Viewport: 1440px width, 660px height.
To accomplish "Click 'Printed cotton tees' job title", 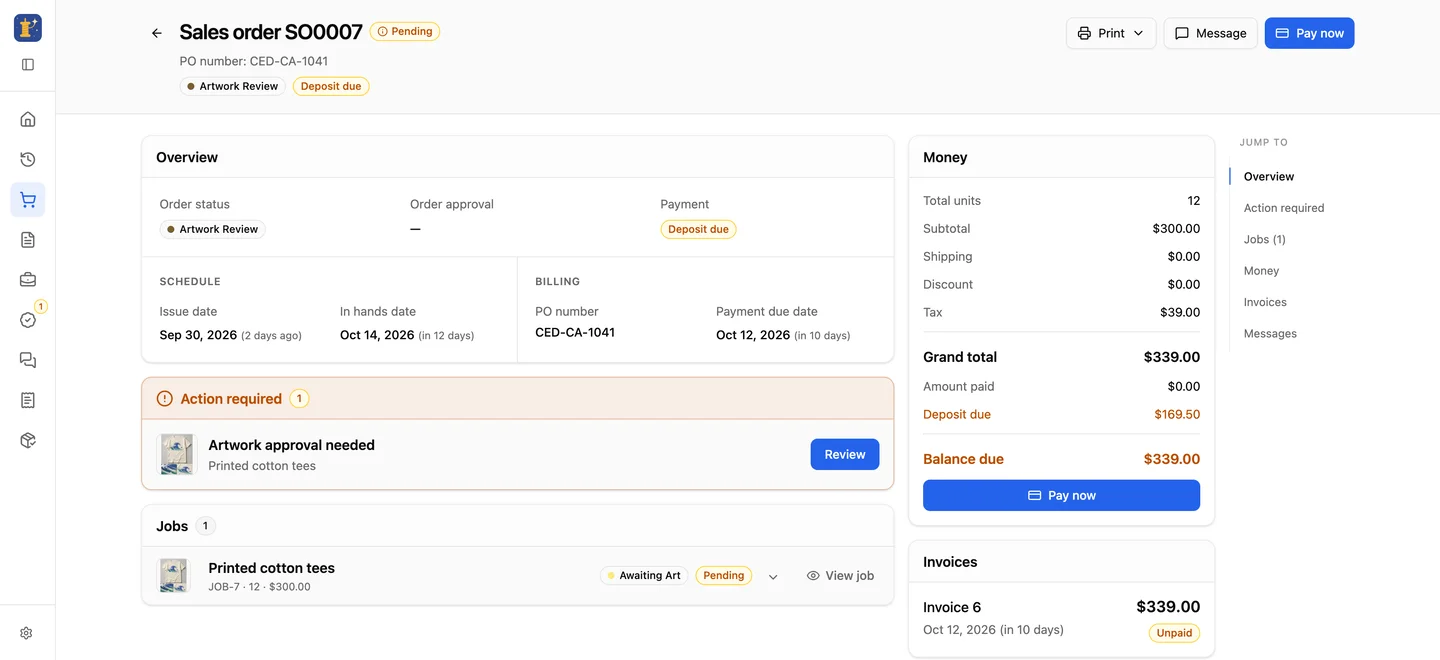I will [272, 568].
